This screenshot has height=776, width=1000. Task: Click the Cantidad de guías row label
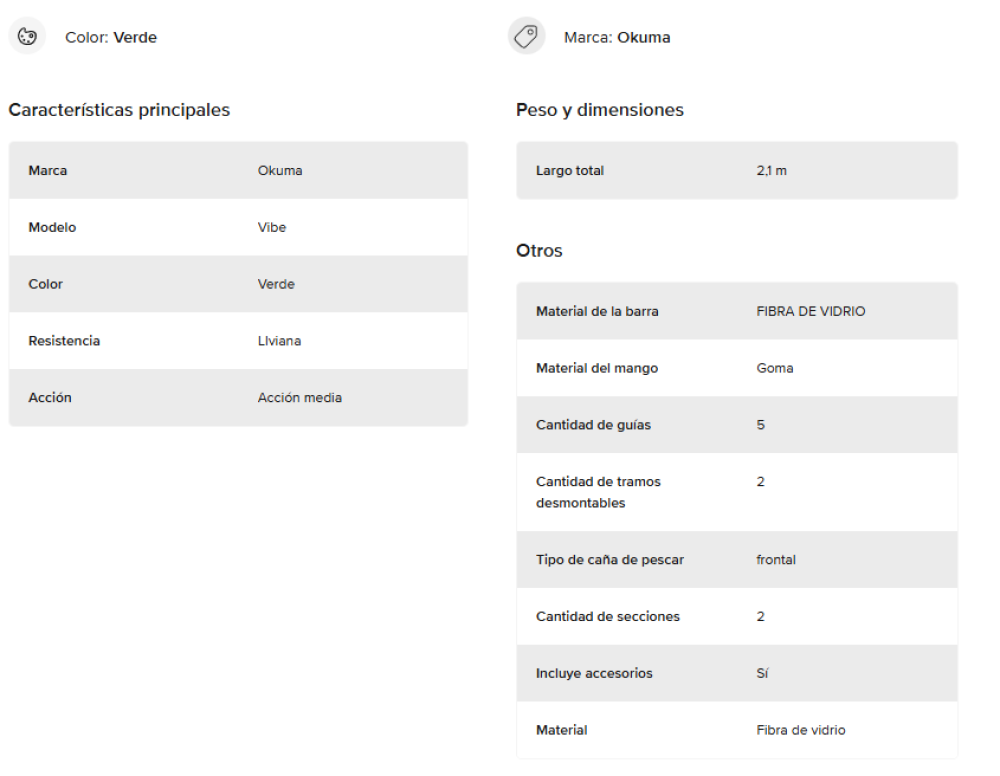coord(593,425)
